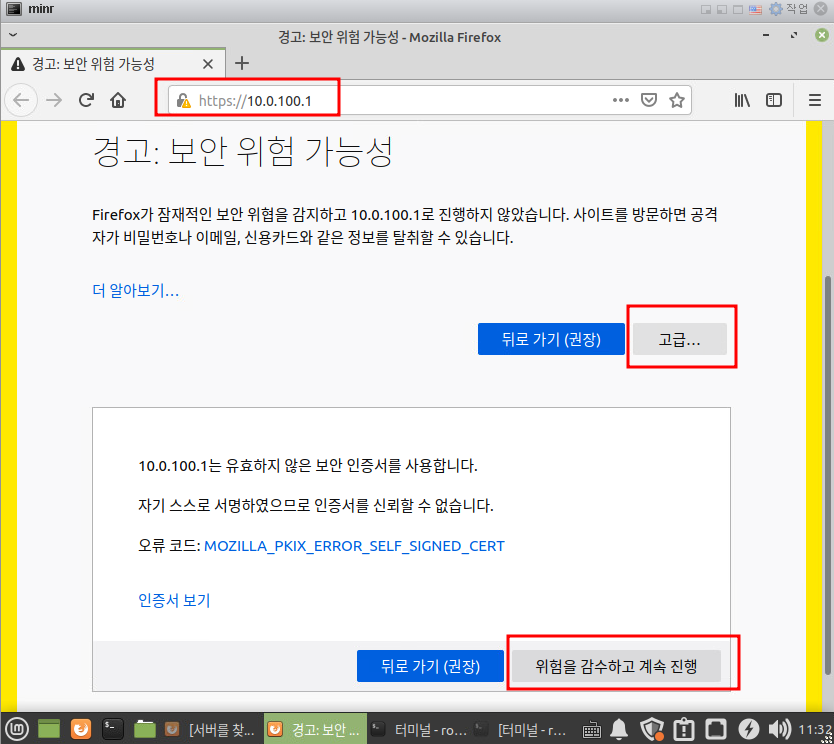Open the update manager shield icon
Image resolution: width=834 pixels, height=744 pixels.
click(652, 729)
